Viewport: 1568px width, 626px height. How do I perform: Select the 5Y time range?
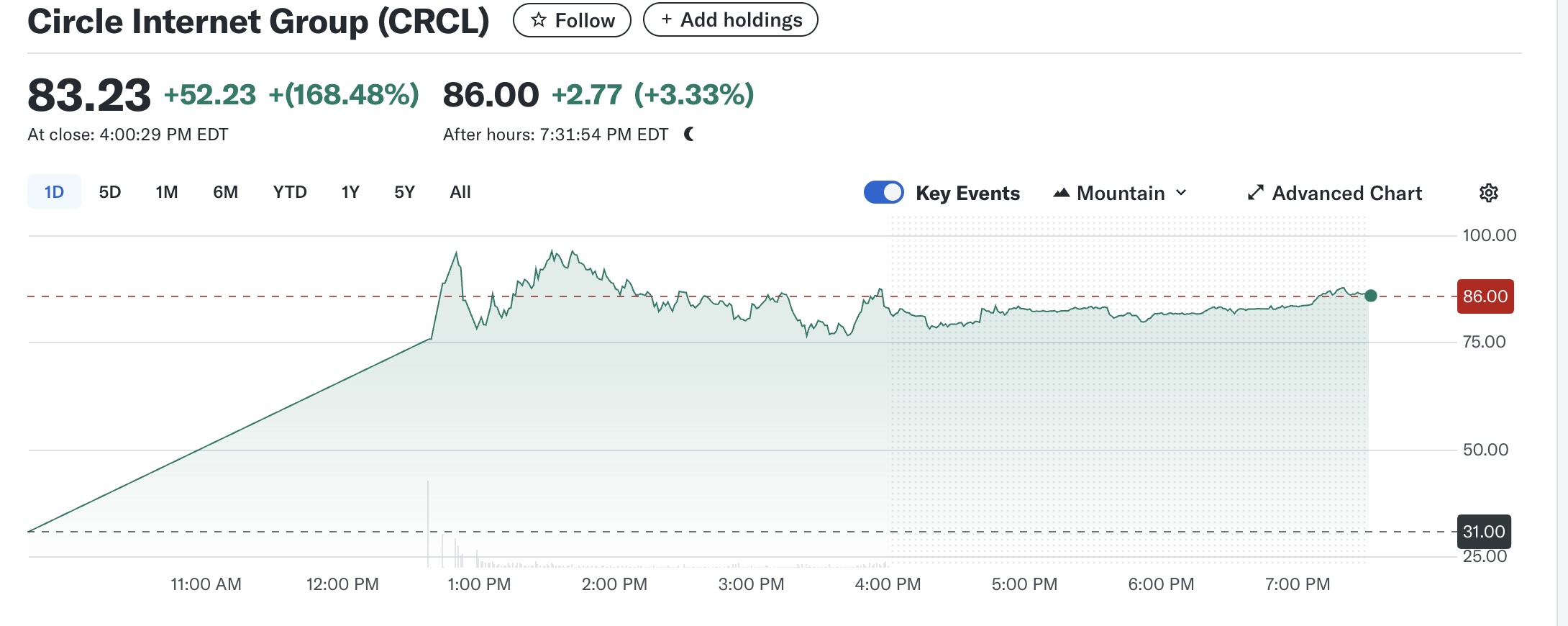[404, 192]
